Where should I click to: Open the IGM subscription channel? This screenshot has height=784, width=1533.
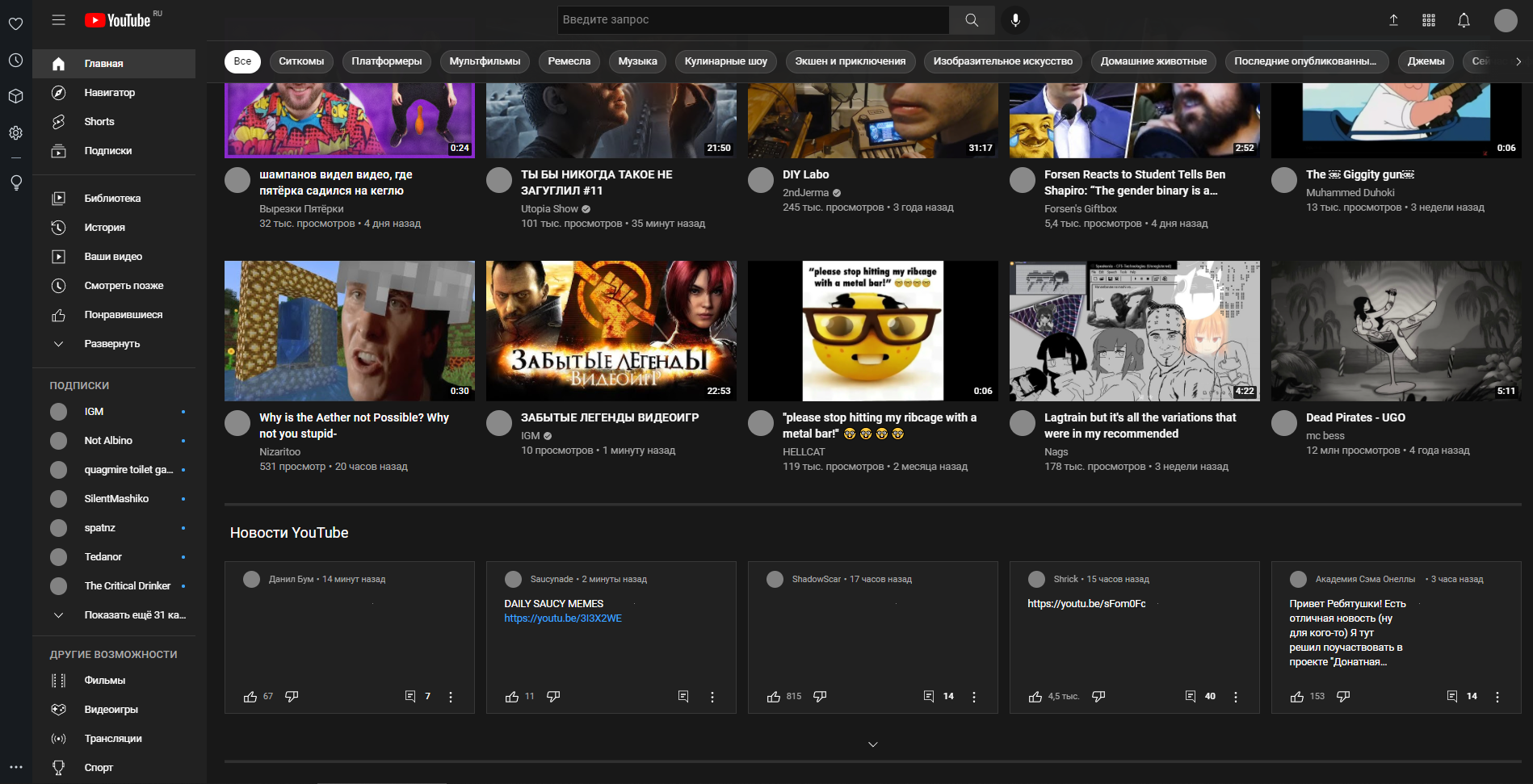pyautogui.click(x=114, y=412)
